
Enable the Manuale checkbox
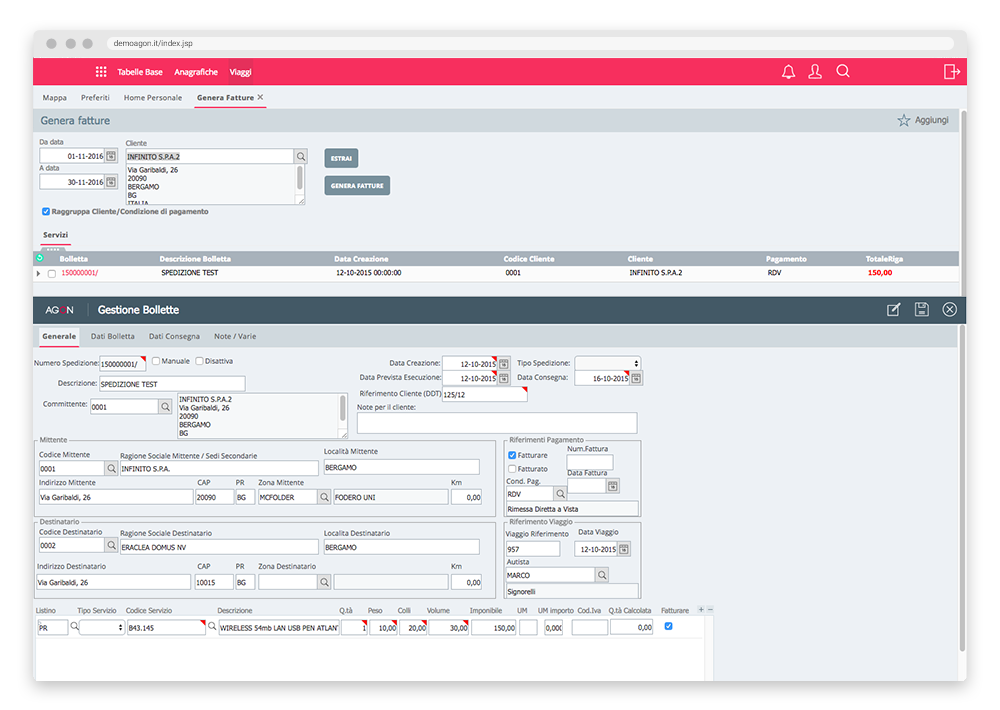click(156, 361)
